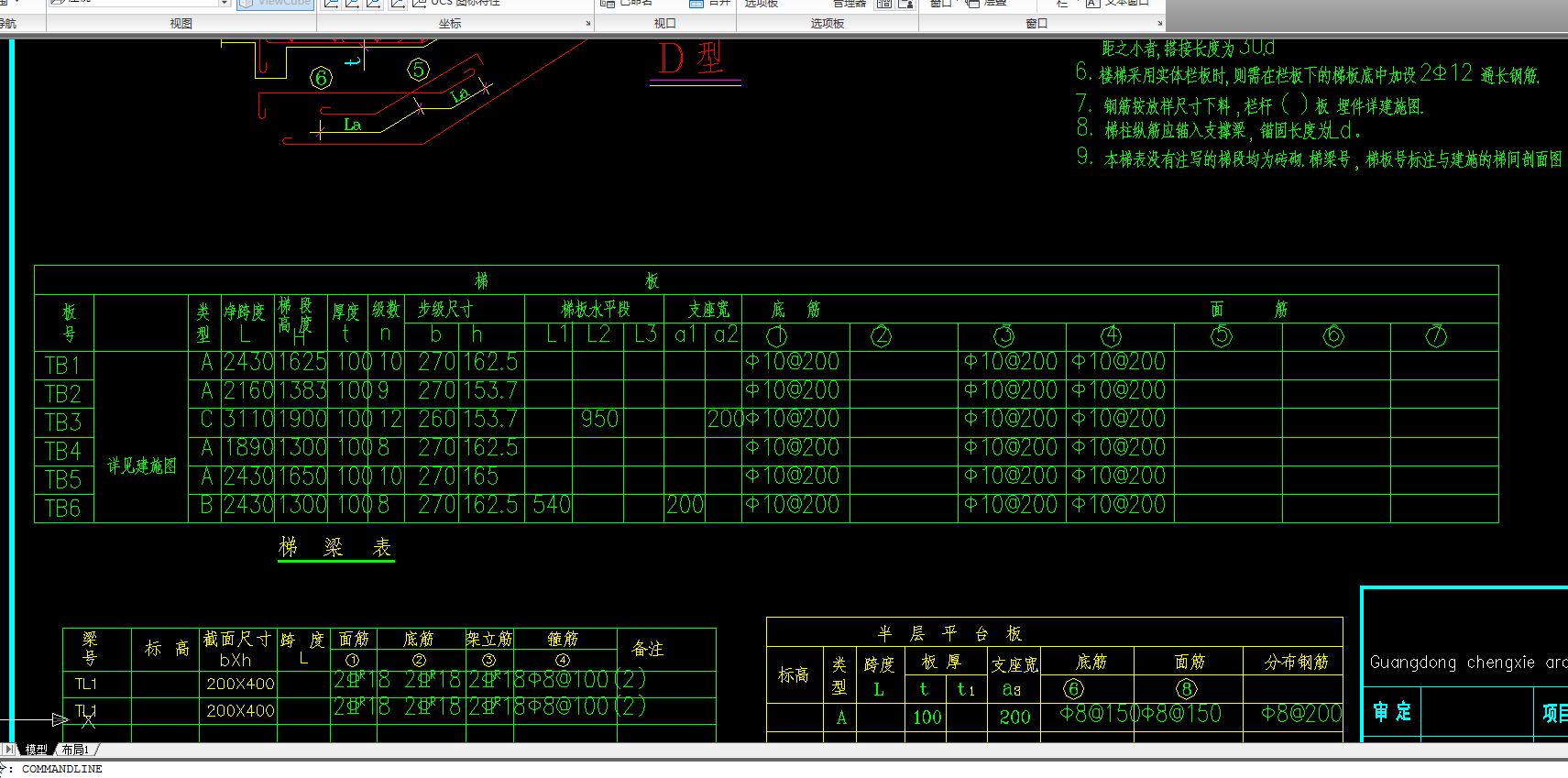The width and height of the screenshot is (1568, 778).
Task: Click note 9 about 本梯表
Action: coord(1320,159)
